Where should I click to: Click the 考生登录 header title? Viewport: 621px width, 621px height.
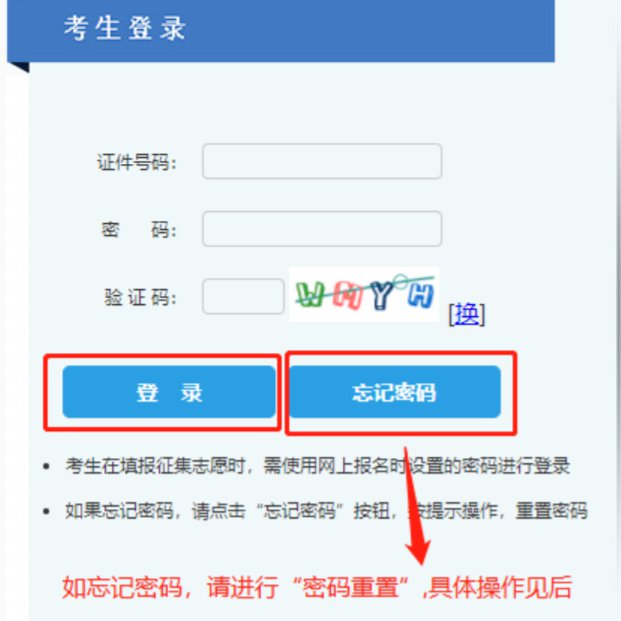point(125,28)
